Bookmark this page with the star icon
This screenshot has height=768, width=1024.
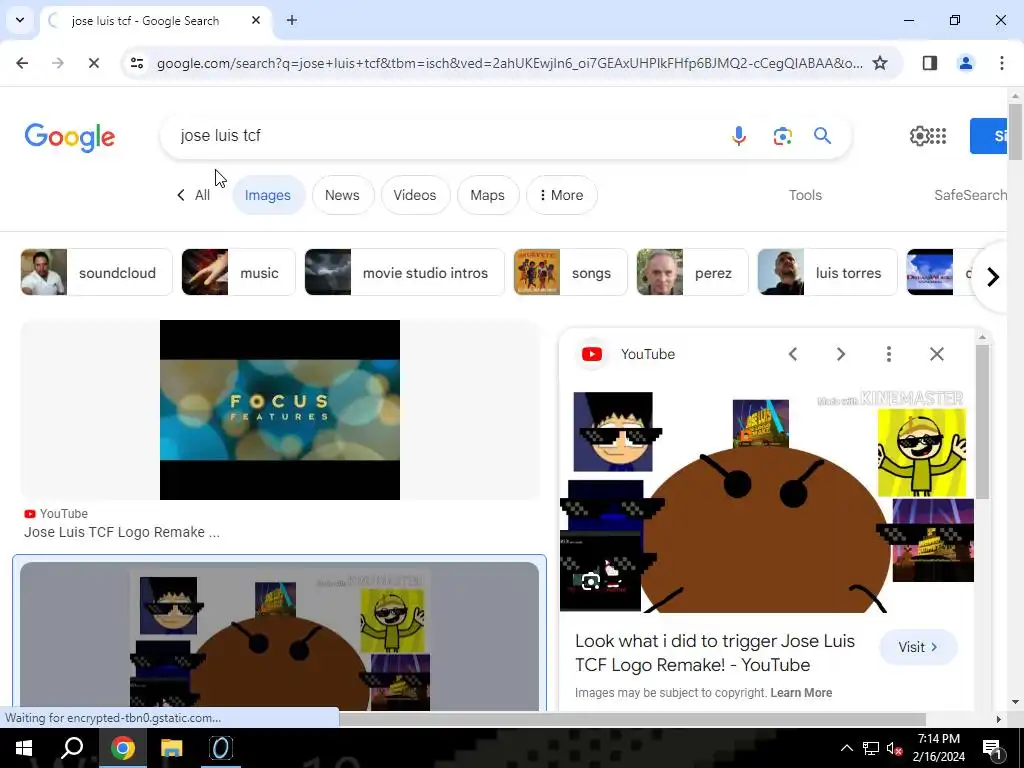tap(880, 63)
